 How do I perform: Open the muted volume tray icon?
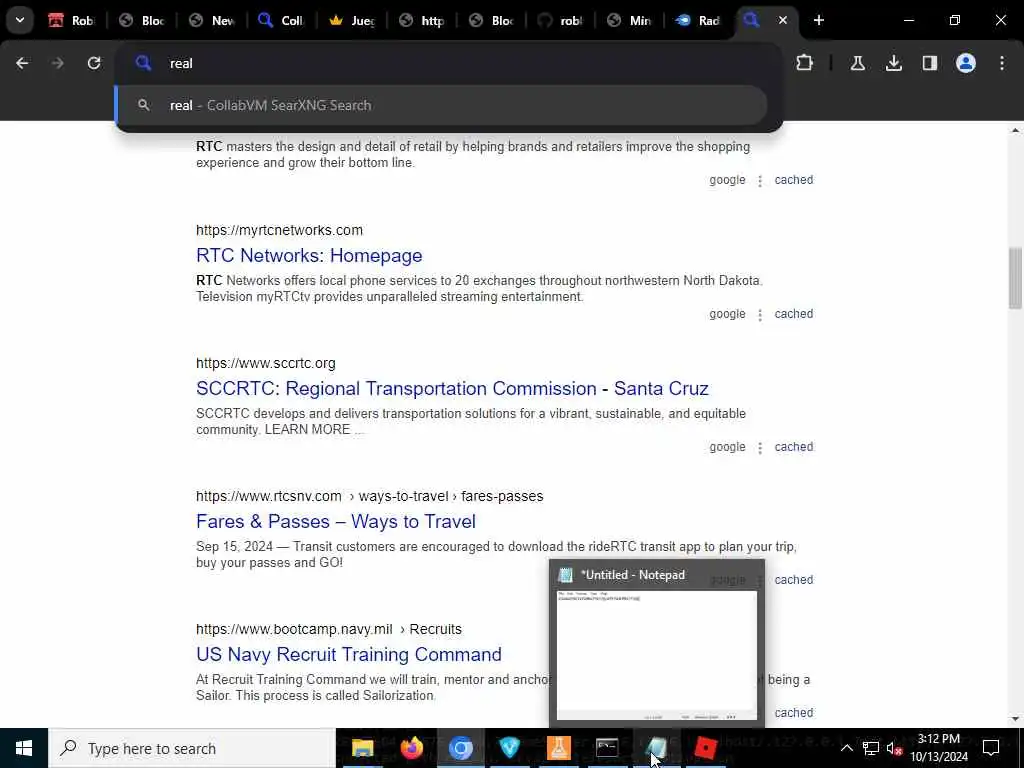[894, 748]
